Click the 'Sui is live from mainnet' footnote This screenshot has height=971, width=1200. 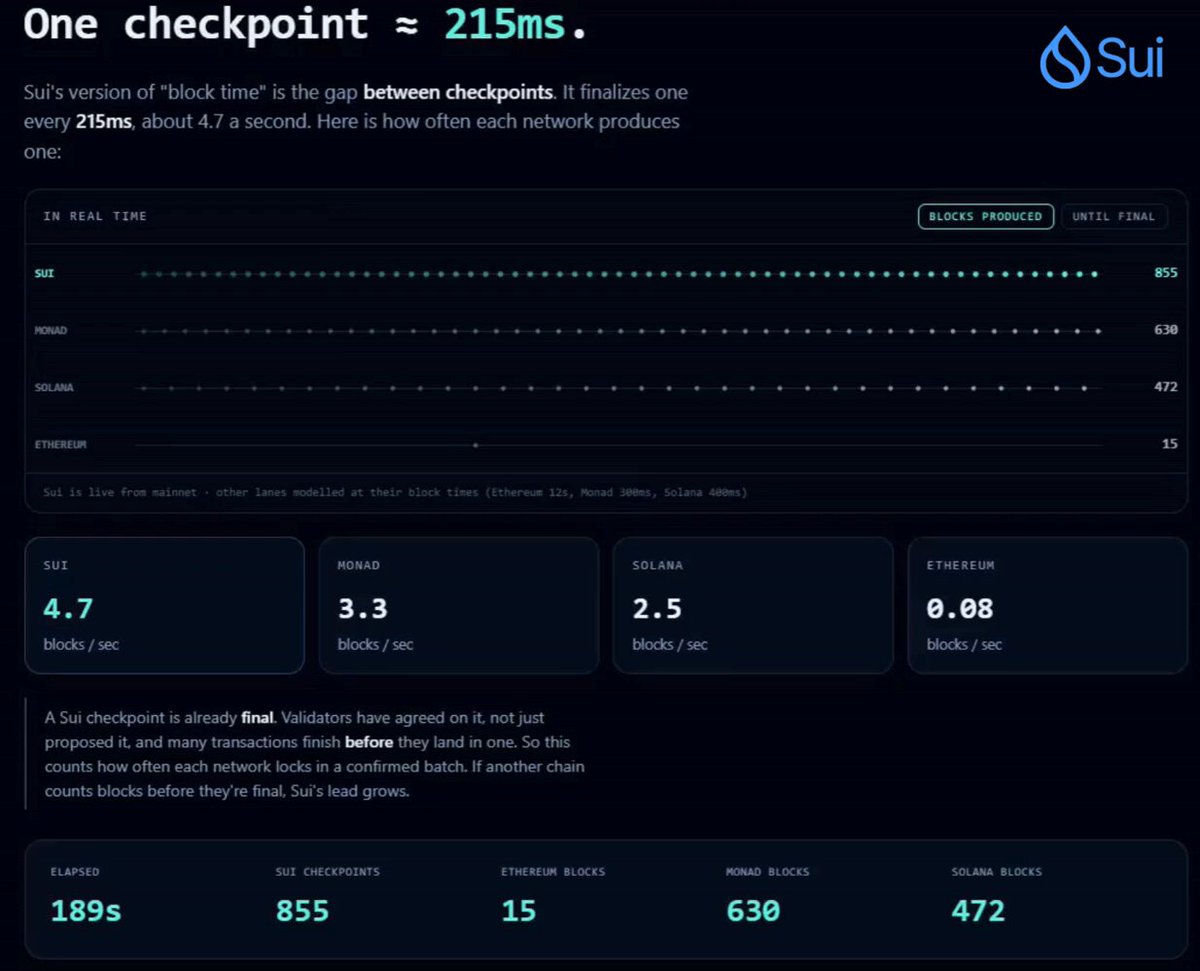click(x=395, y=492)
